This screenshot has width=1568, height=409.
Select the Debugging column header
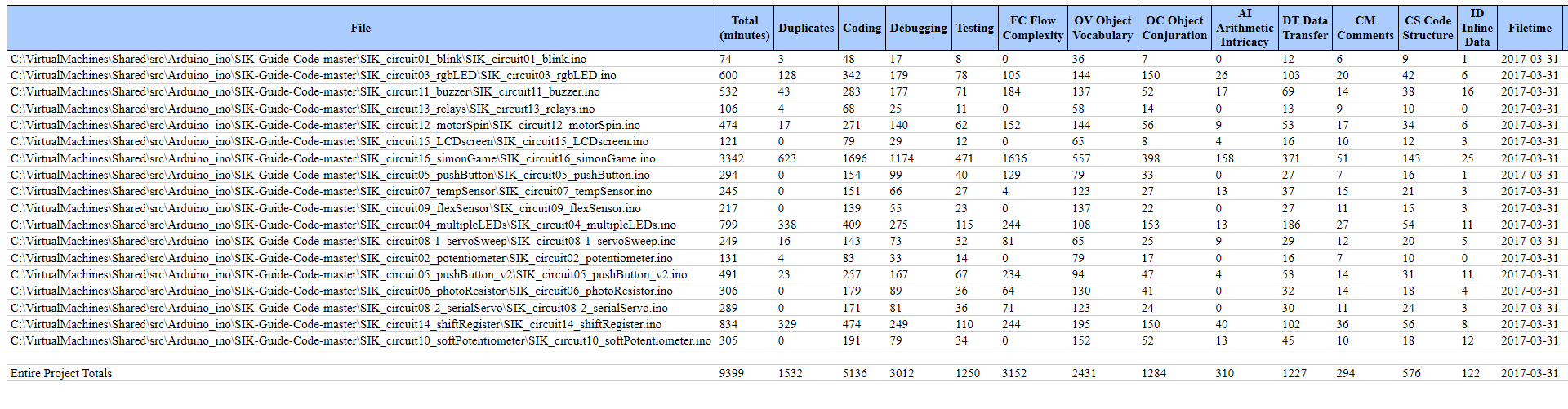[918, 28]
